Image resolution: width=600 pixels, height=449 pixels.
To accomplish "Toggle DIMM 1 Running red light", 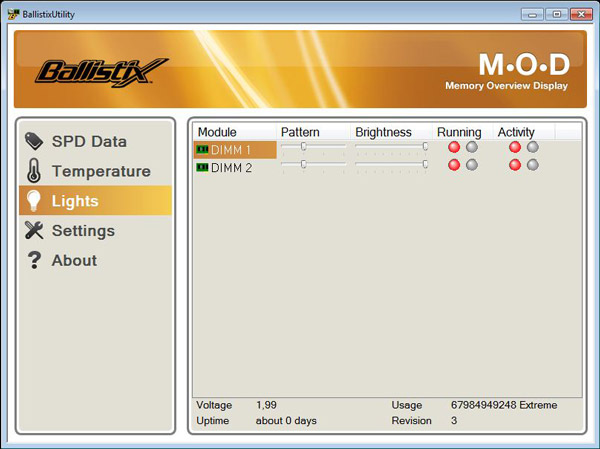I will (454, 147).
